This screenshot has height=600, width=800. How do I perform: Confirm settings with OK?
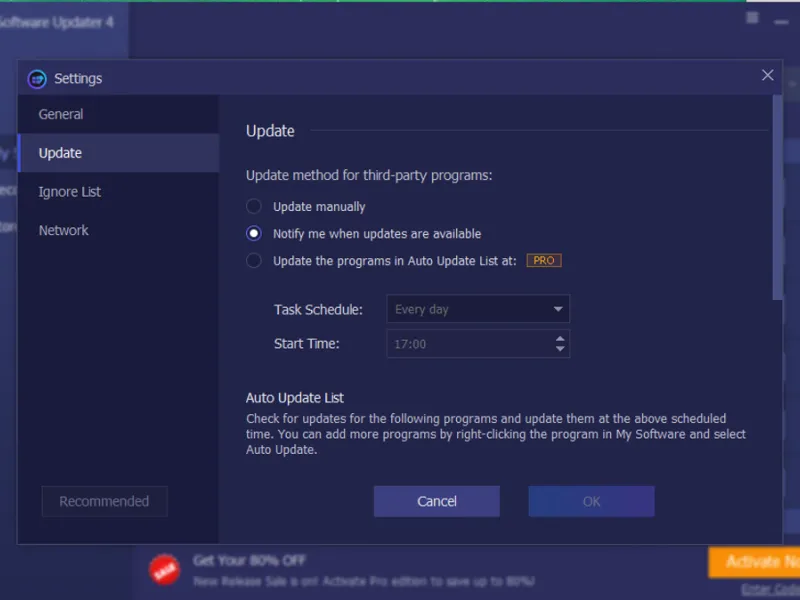point(591,502)
